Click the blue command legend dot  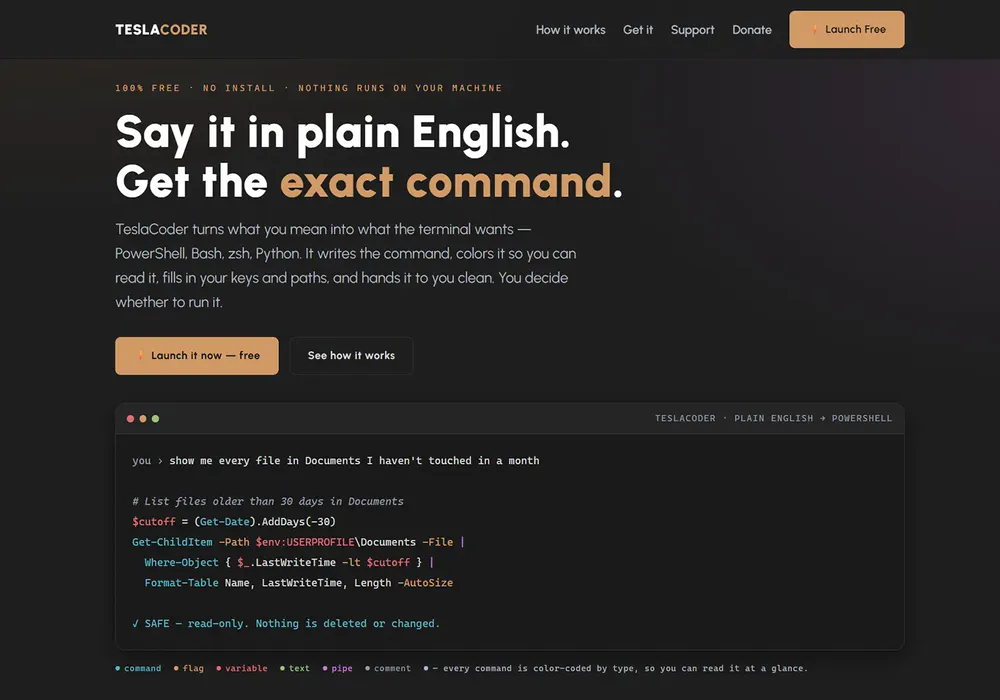pos(117,668)
